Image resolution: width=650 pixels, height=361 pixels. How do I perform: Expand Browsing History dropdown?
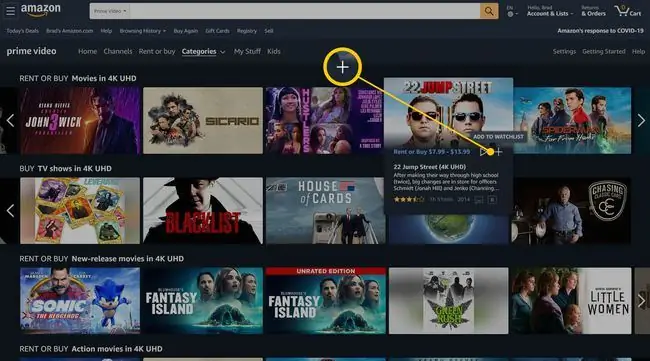(x=143, y=31)
